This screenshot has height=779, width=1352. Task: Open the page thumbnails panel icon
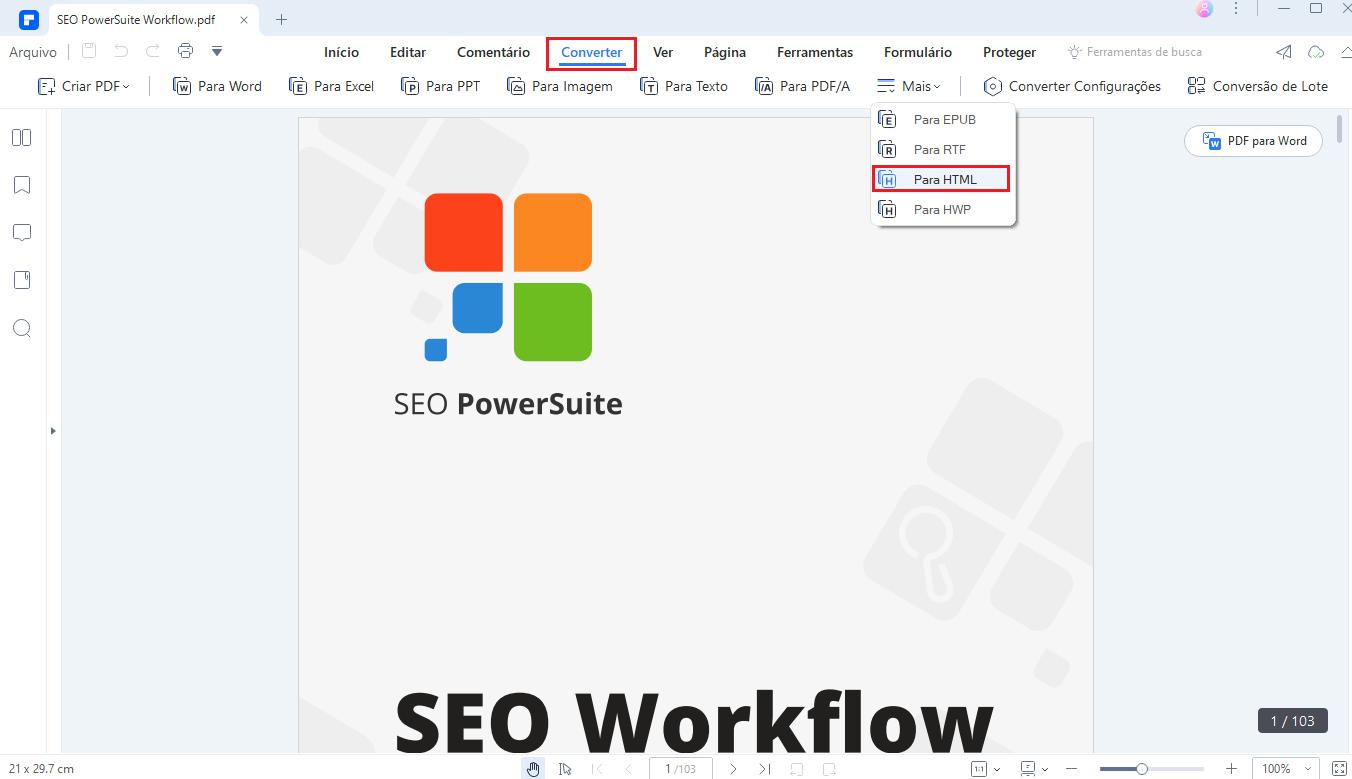(x=21, y=138)
